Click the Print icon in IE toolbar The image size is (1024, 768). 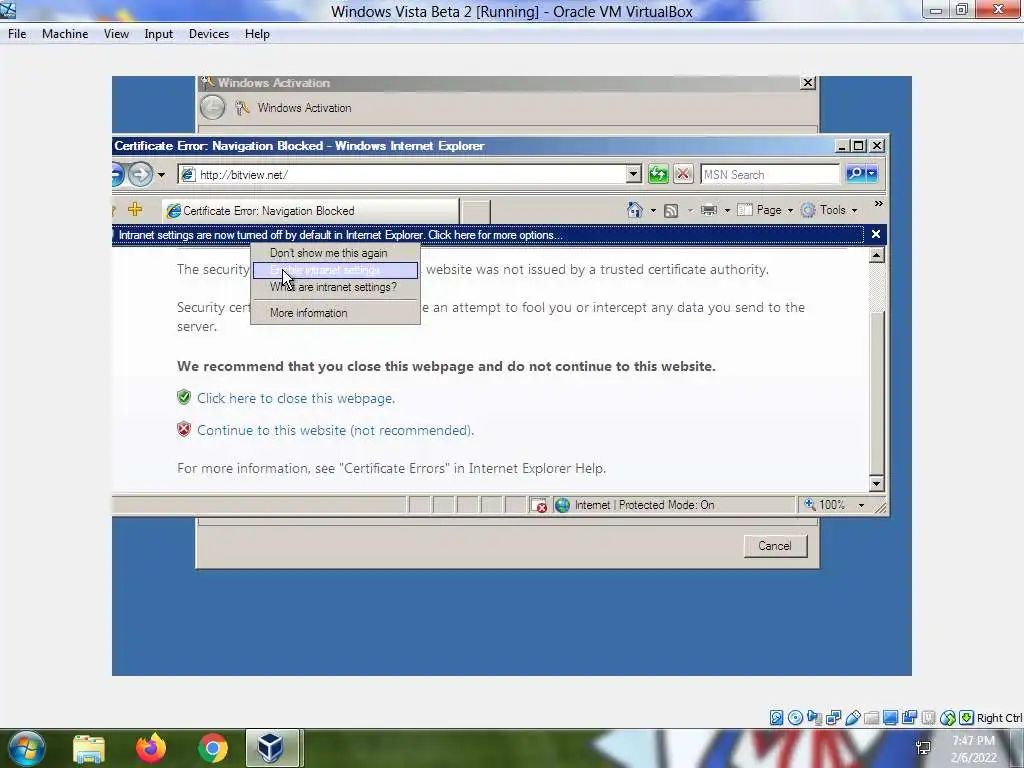(x=709, y=210)
